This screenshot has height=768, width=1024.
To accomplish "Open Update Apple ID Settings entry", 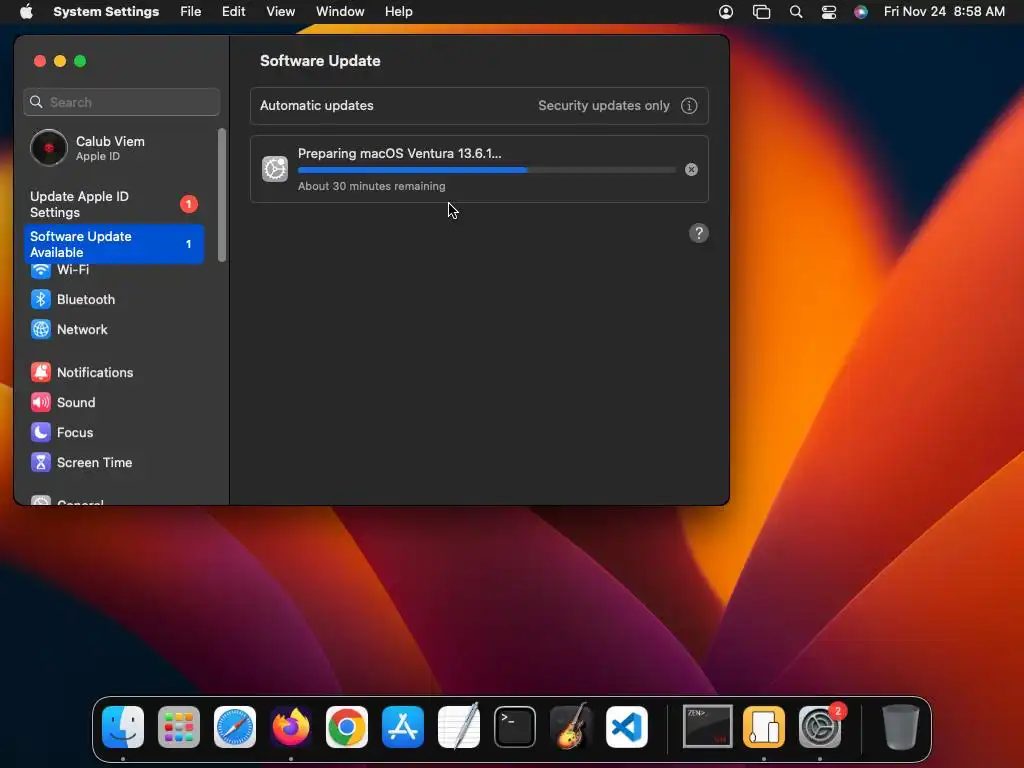I will click(x=114, y=204).
